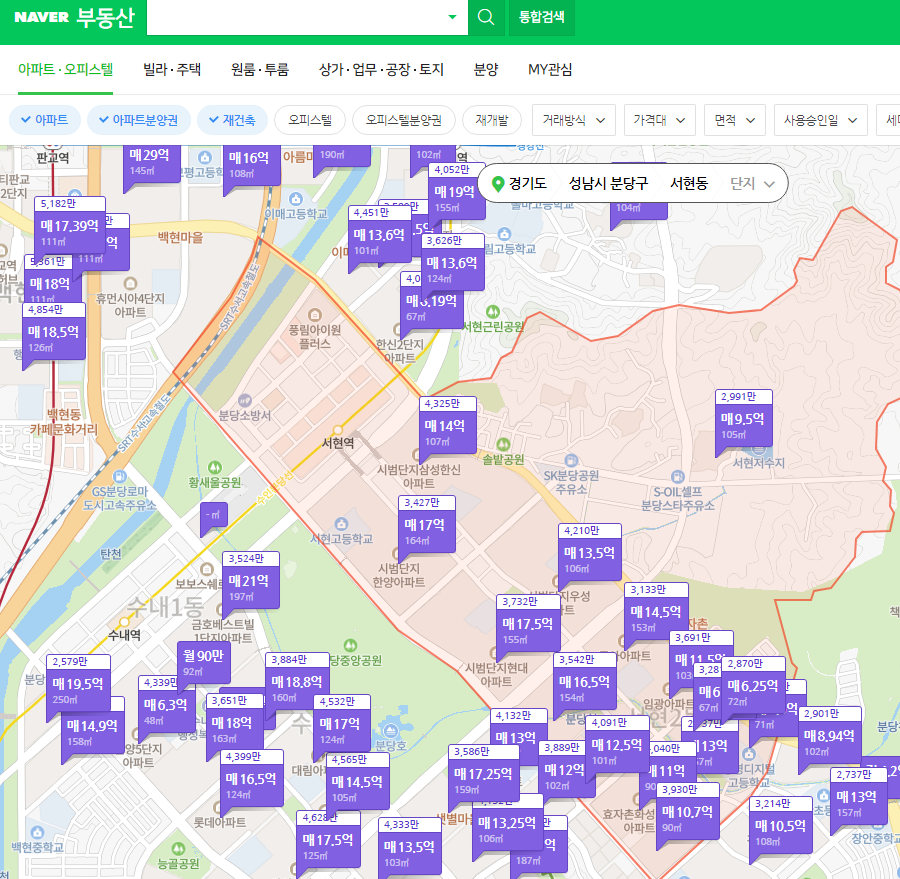
Task: Open listing marker 매 13.5억 106㎡
Action: (589, 553)
